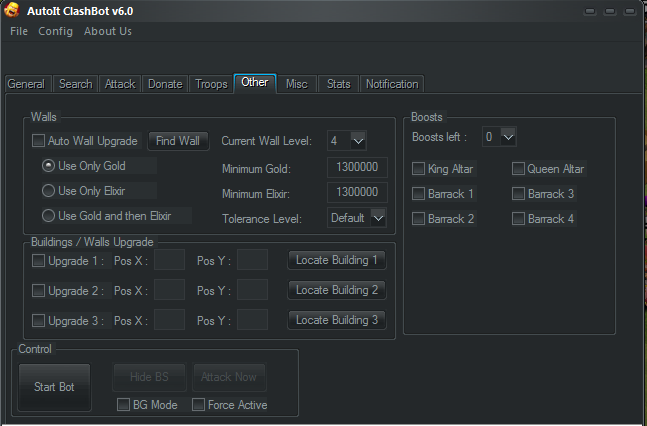Click the Find Wall button
Viewport: 647px width, 426px height.
coord(178,141)
